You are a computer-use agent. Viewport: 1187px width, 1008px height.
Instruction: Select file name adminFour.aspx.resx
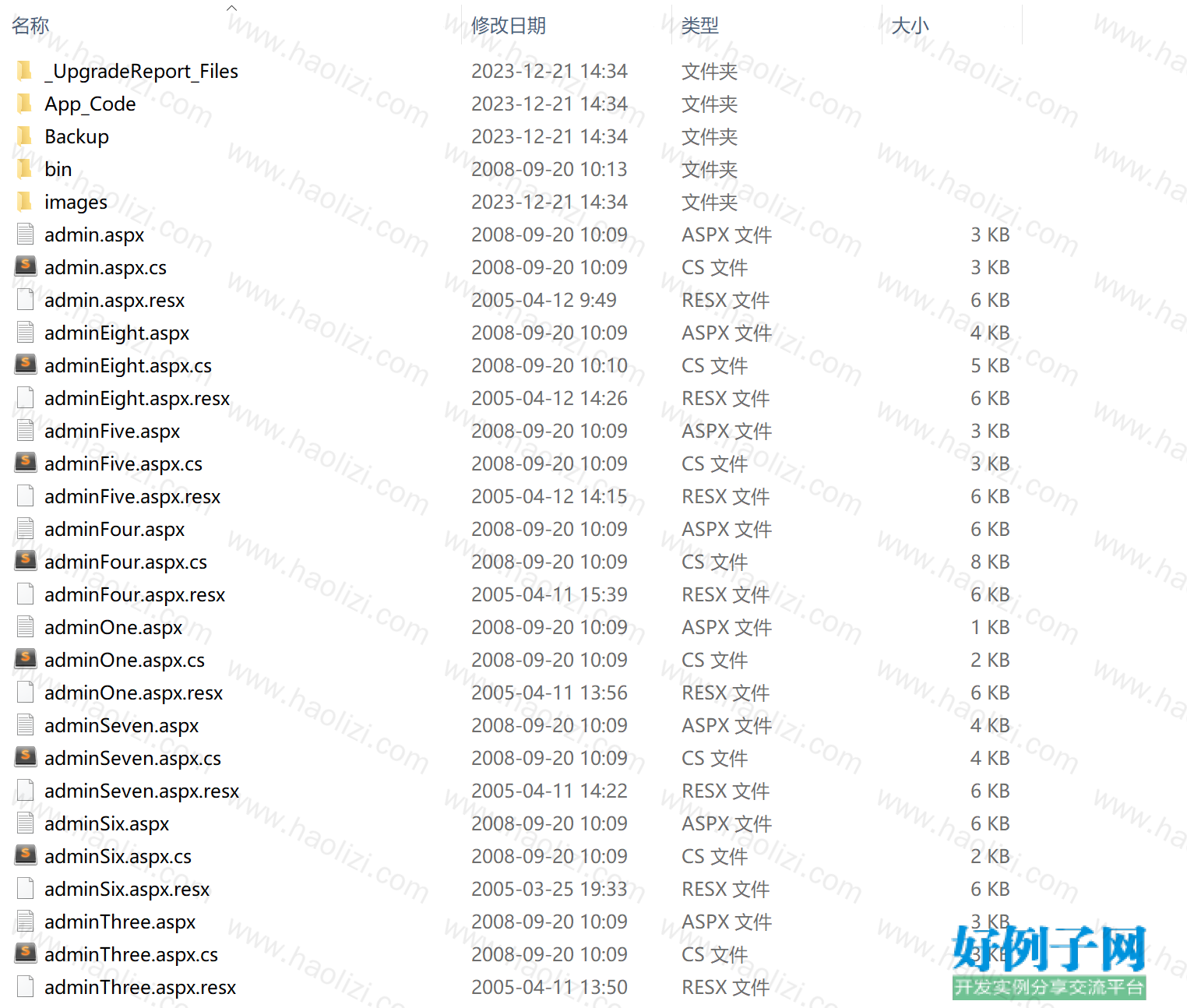tap(135, 594)
